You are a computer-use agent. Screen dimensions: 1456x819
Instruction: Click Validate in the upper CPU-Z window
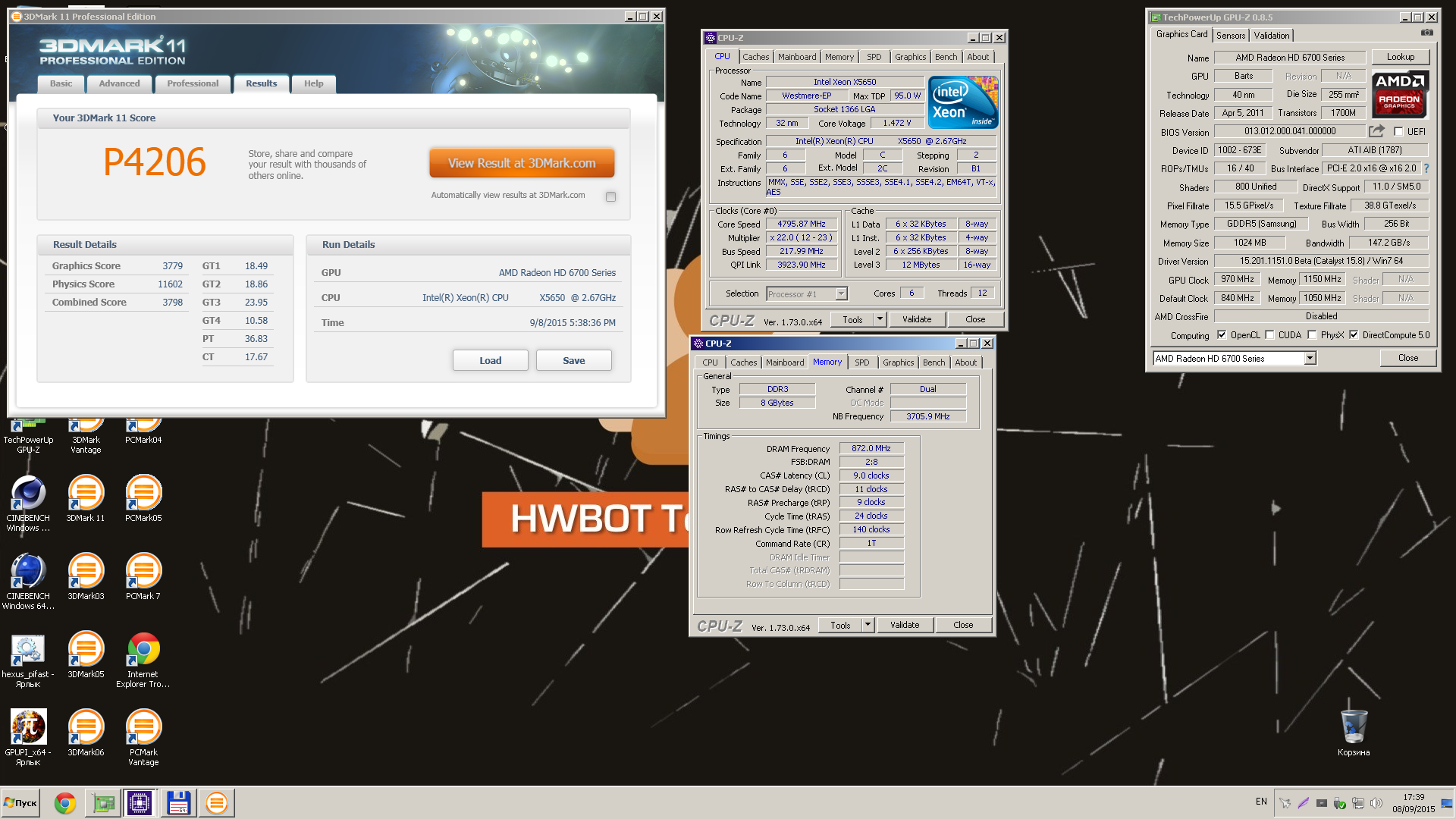917,319
